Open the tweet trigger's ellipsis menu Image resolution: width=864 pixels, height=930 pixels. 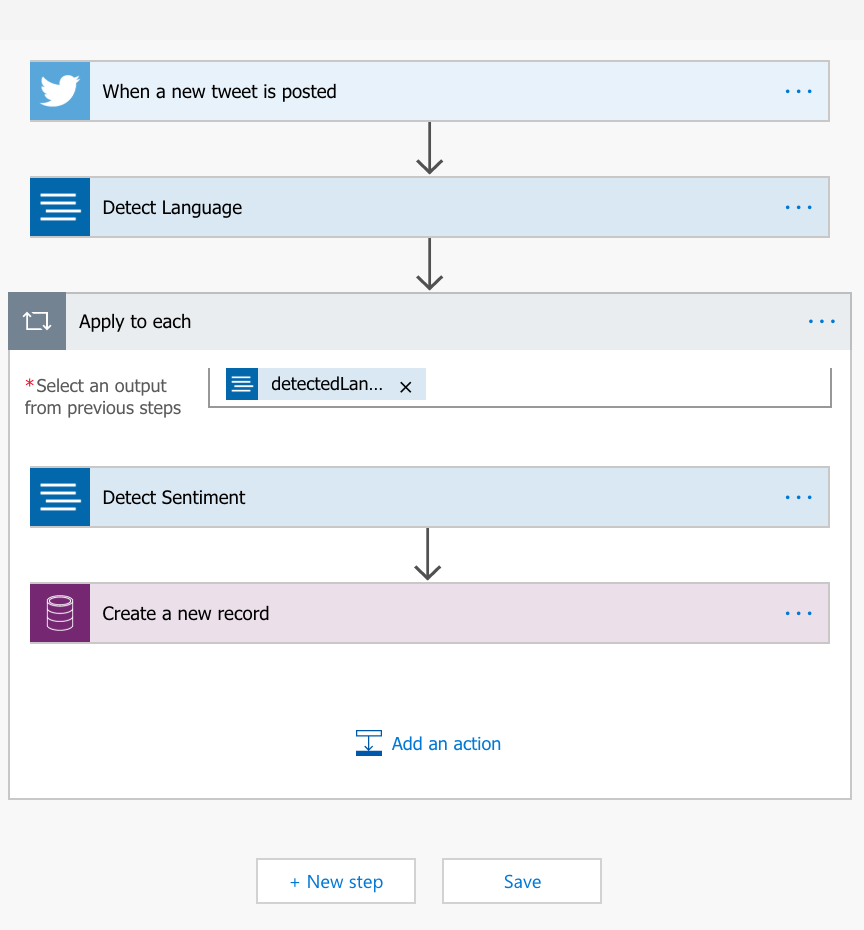pos(798,91)
